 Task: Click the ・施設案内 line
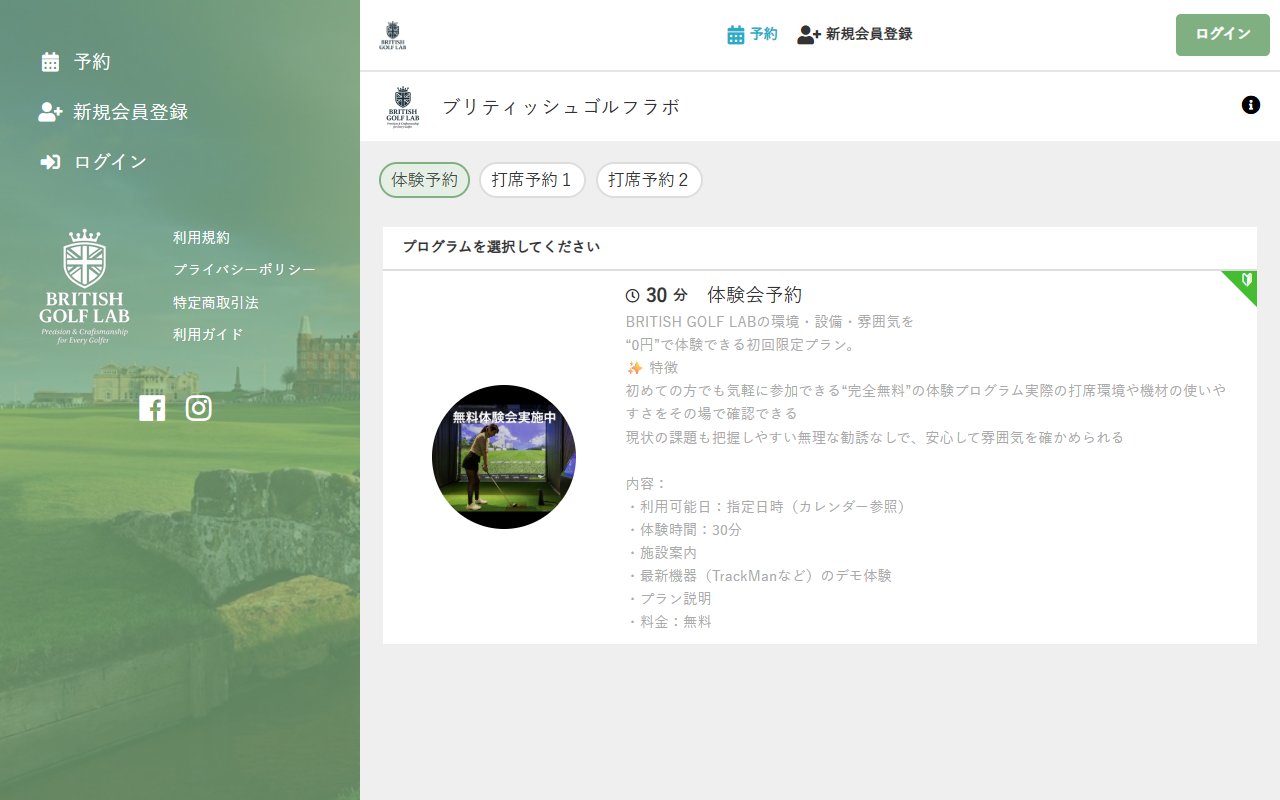[662, 553]
